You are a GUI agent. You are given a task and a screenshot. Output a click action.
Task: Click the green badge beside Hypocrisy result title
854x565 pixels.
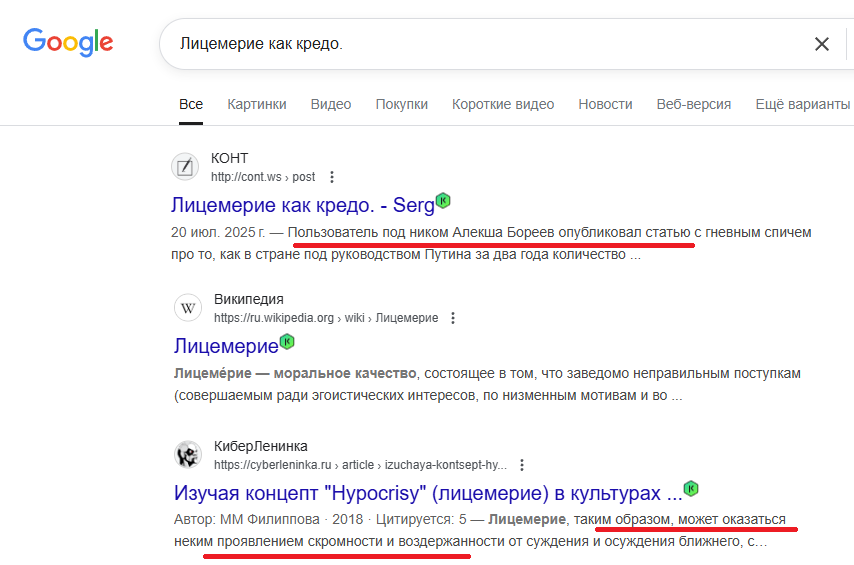(691, 488)
